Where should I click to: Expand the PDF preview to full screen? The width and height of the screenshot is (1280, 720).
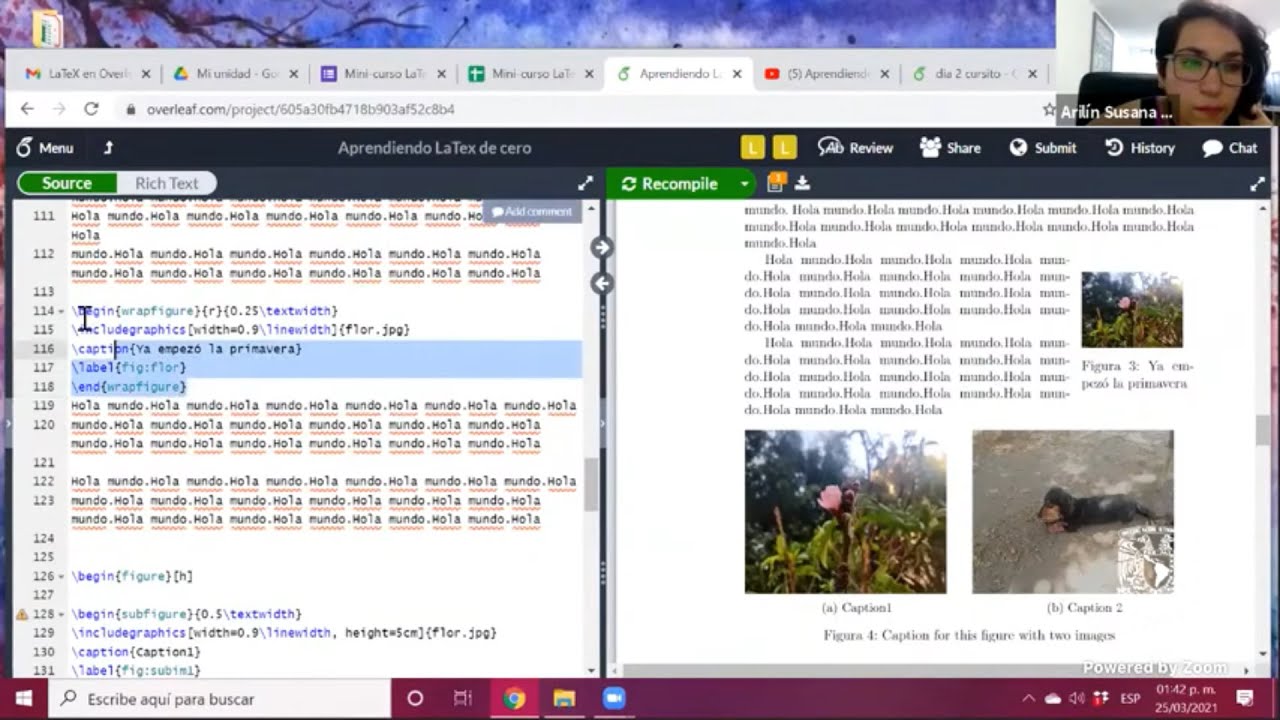coord(1258,183)
